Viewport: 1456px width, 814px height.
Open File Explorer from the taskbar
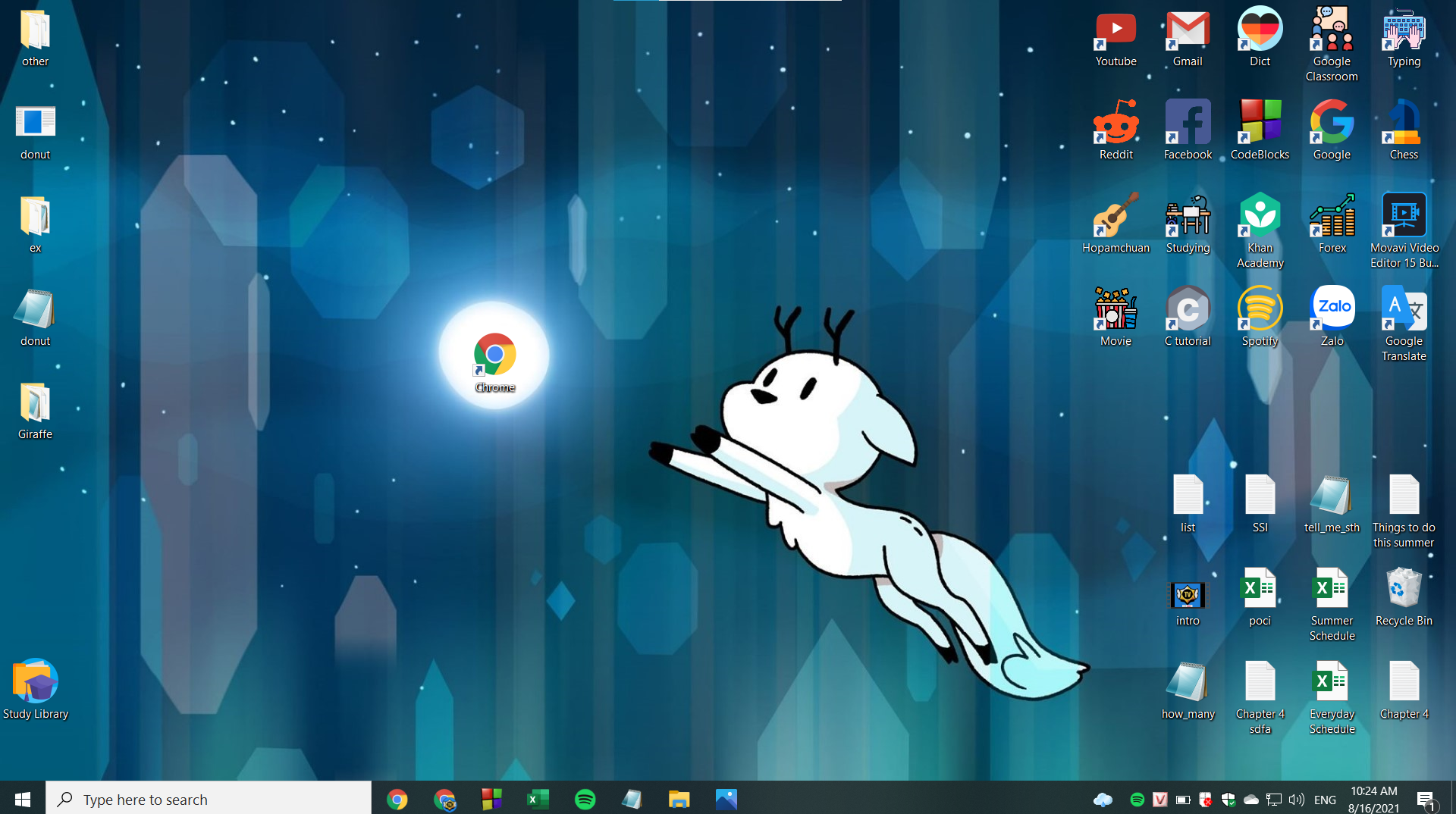tap(679, 799)
